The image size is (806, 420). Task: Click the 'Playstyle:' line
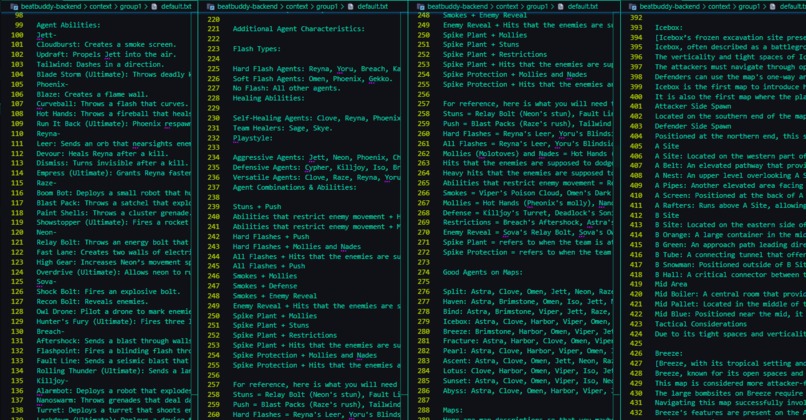coord(252,138)
